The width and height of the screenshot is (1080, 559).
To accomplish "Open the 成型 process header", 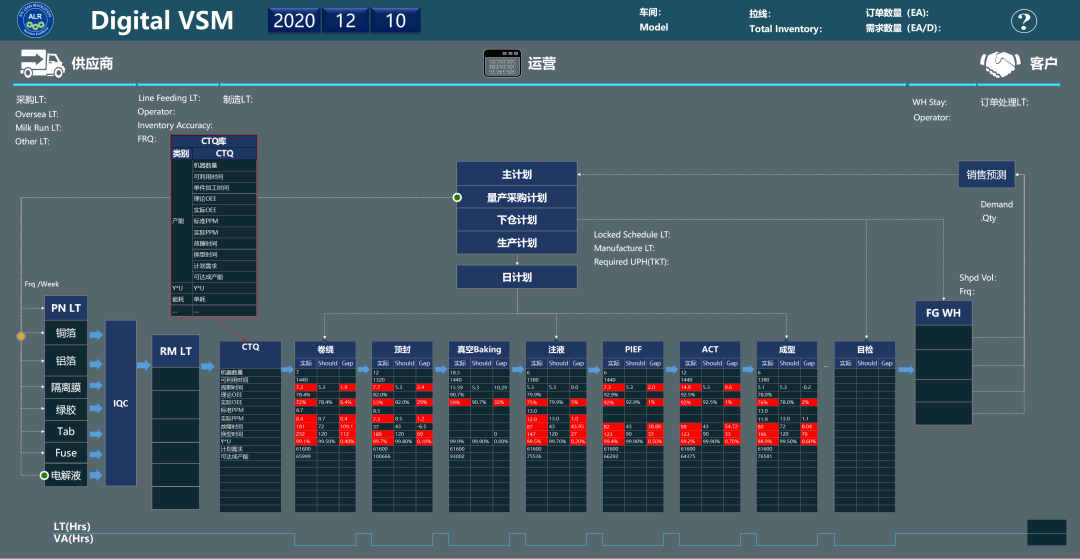I will click(788, 349).
